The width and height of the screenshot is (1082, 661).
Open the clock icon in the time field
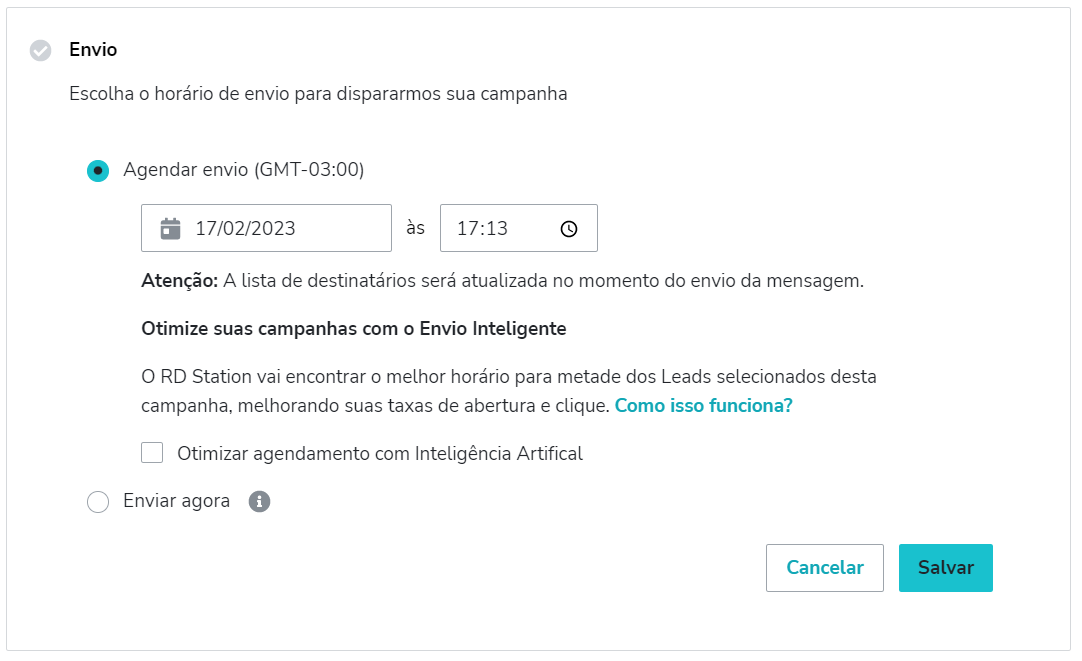pos(568,227)
